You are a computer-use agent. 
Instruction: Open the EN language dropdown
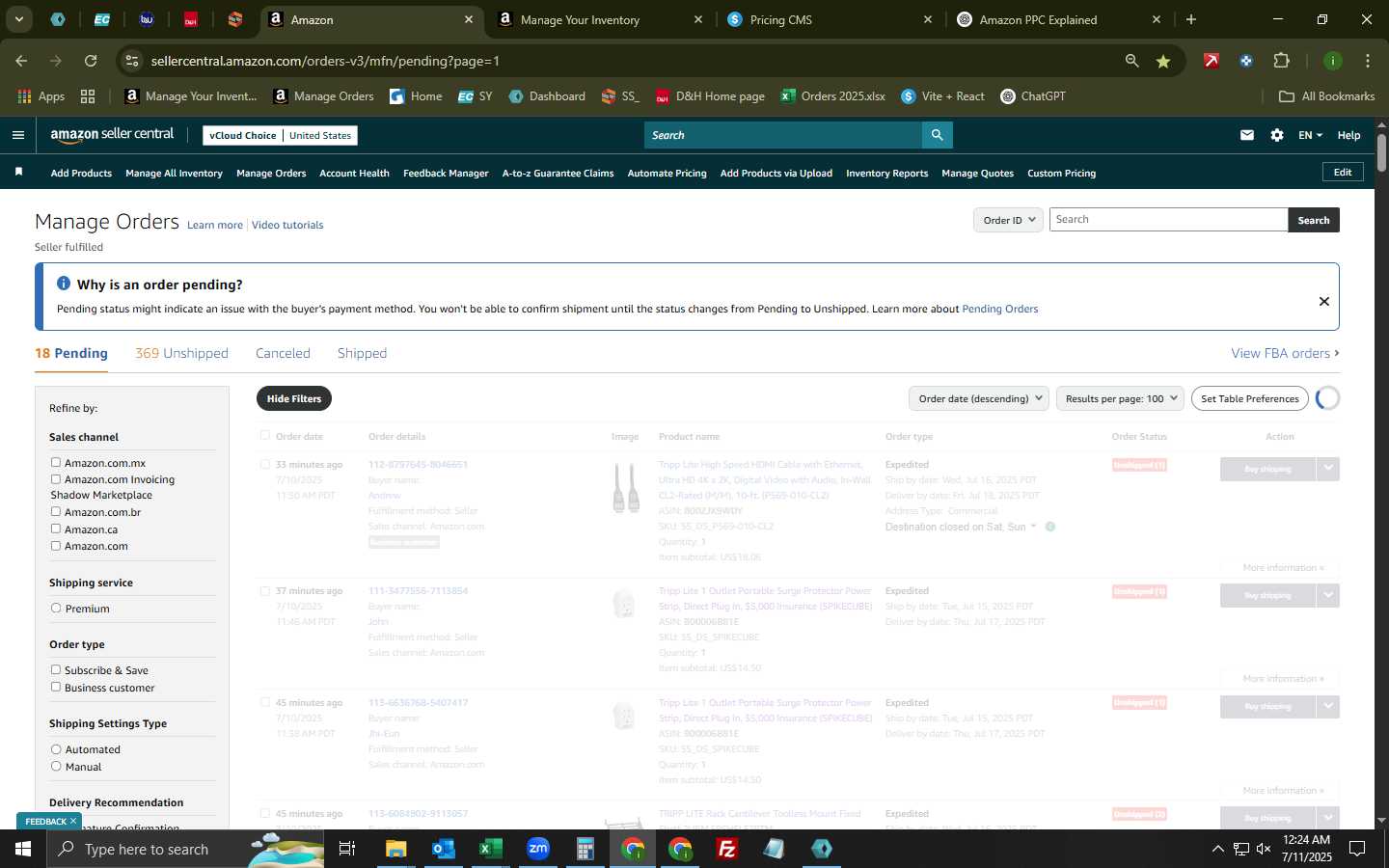click(x=1310, y=135)
